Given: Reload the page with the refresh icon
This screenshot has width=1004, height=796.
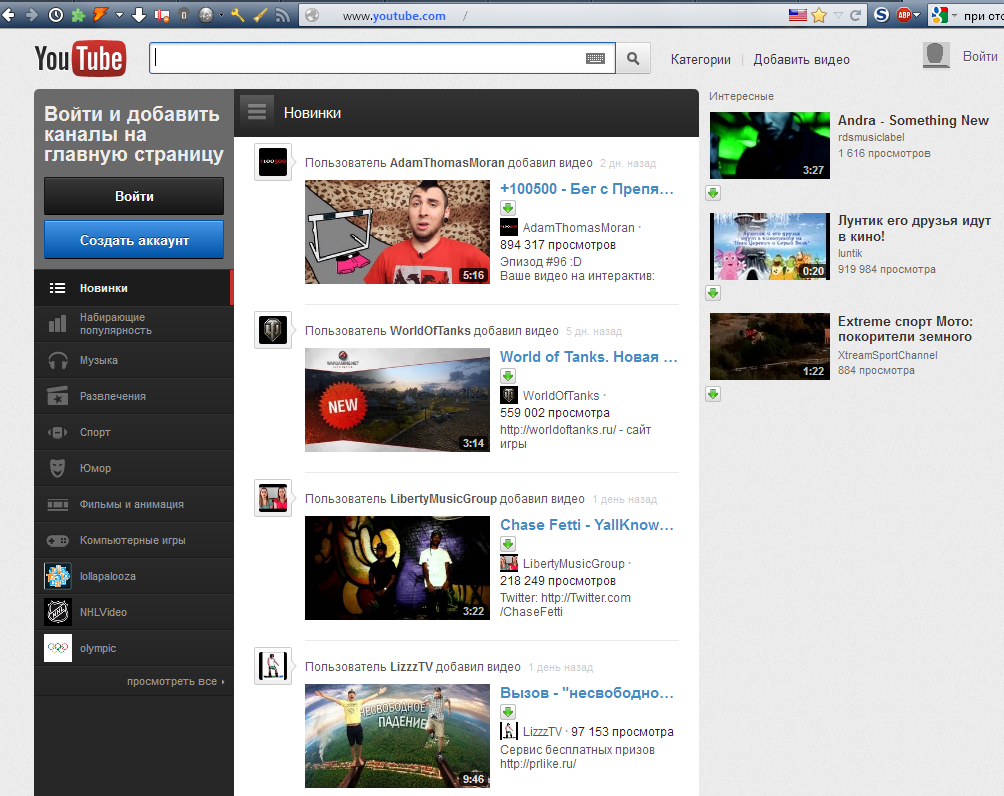Looking at the screenshot, I should coord(855,15).
